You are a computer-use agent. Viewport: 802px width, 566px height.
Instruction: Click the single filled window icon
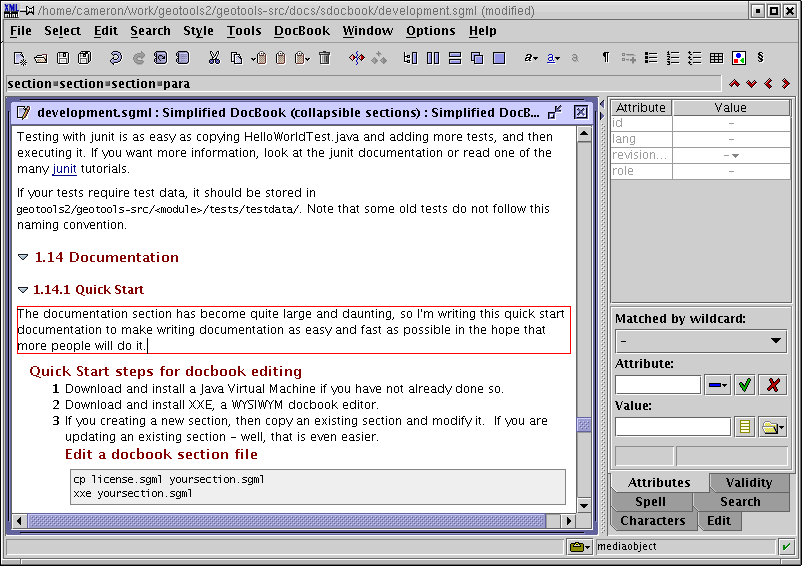(499, 58)
